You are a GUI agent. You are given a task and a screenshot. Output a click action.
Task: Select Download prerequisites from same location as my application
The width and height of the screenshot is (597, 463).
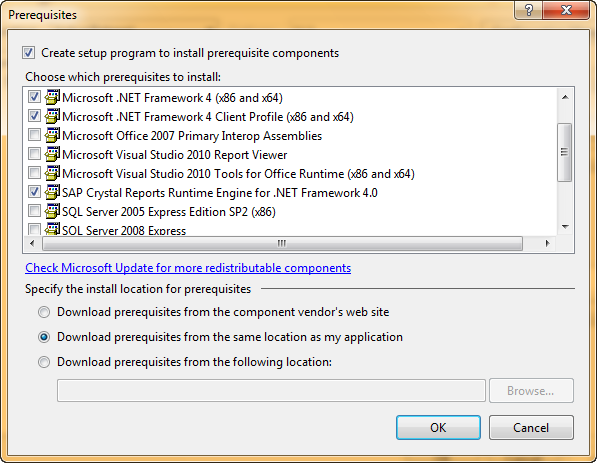(x=44, y=337)
